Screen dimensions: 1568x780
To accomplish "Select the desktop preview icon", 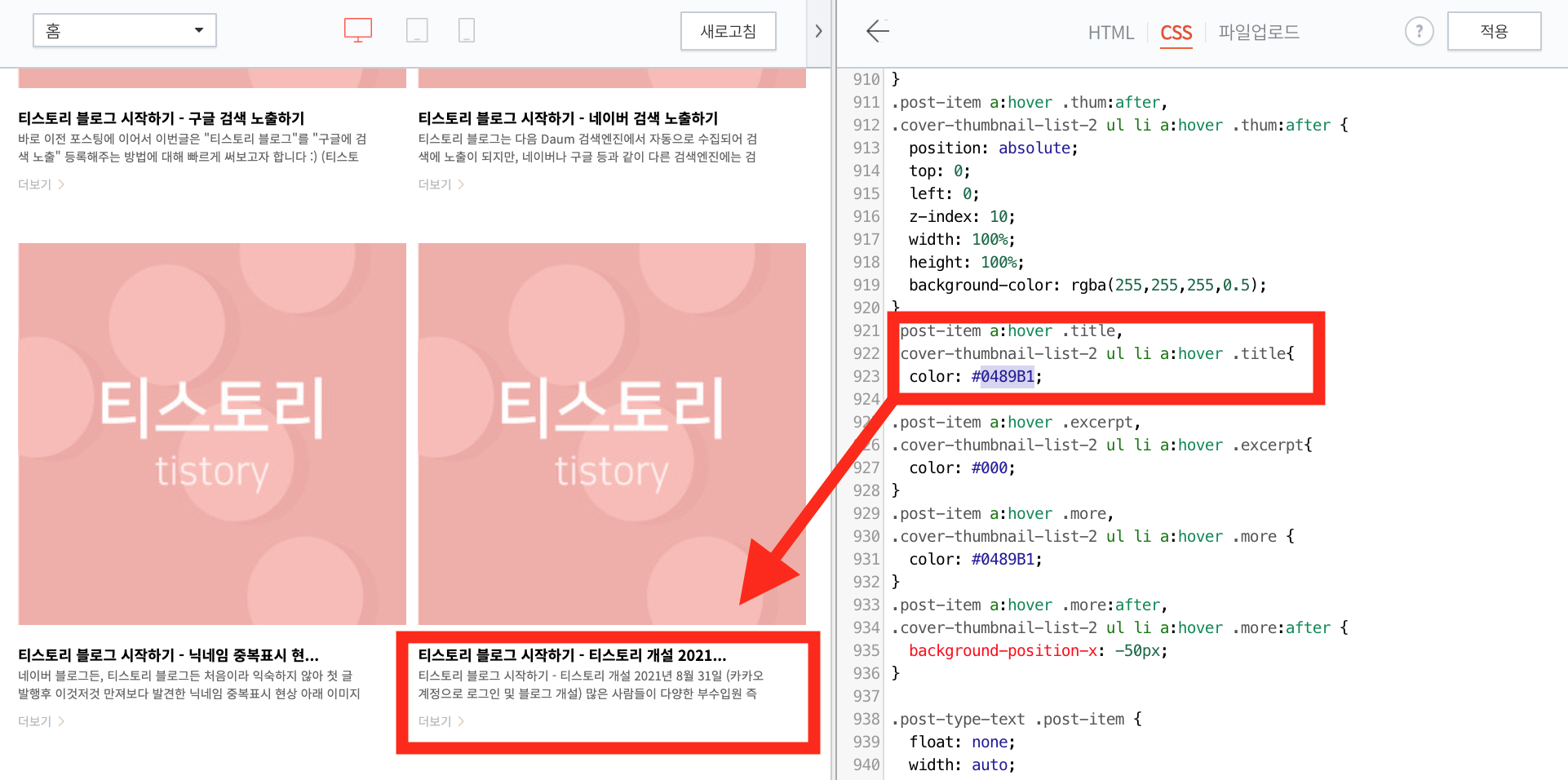I will [x=358, y=30].
